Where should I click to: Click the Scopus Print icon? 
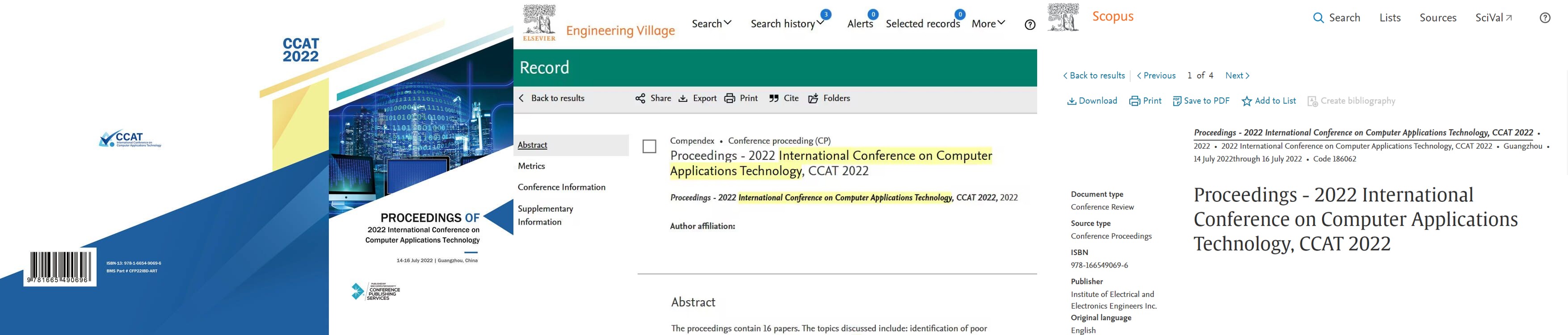tap(1135, 101)
